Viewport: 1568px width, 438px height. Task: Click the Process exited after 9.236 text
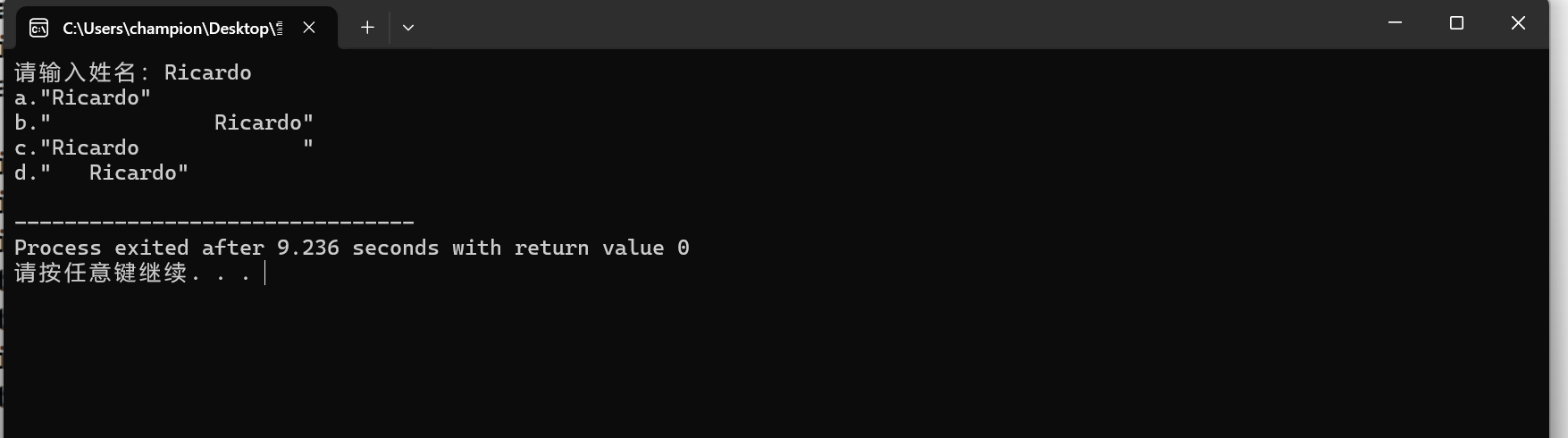pyautogui.click(x=177, y=248)
